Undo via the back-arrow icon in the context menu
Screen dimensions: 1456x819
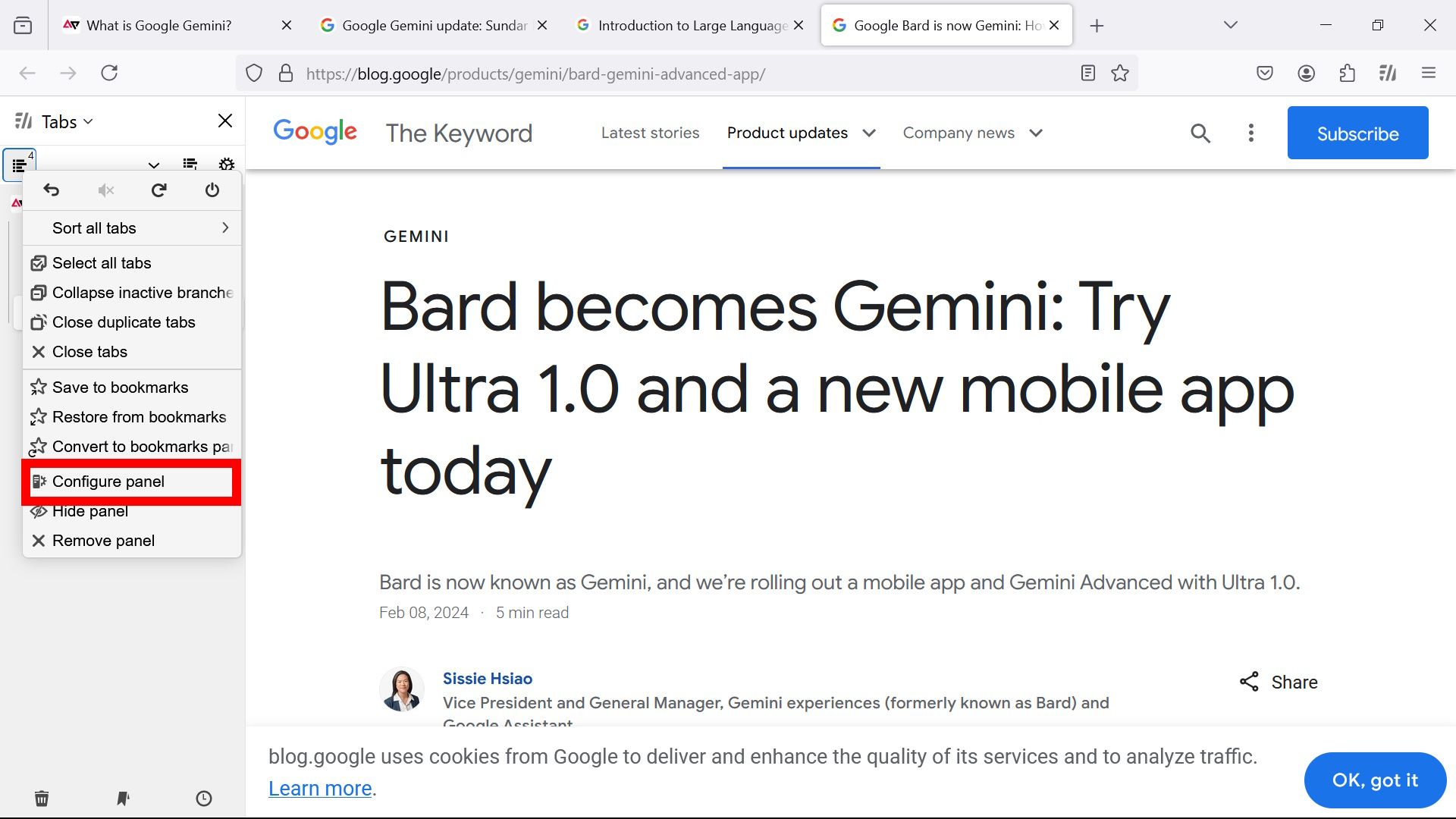tap(51, 190)
